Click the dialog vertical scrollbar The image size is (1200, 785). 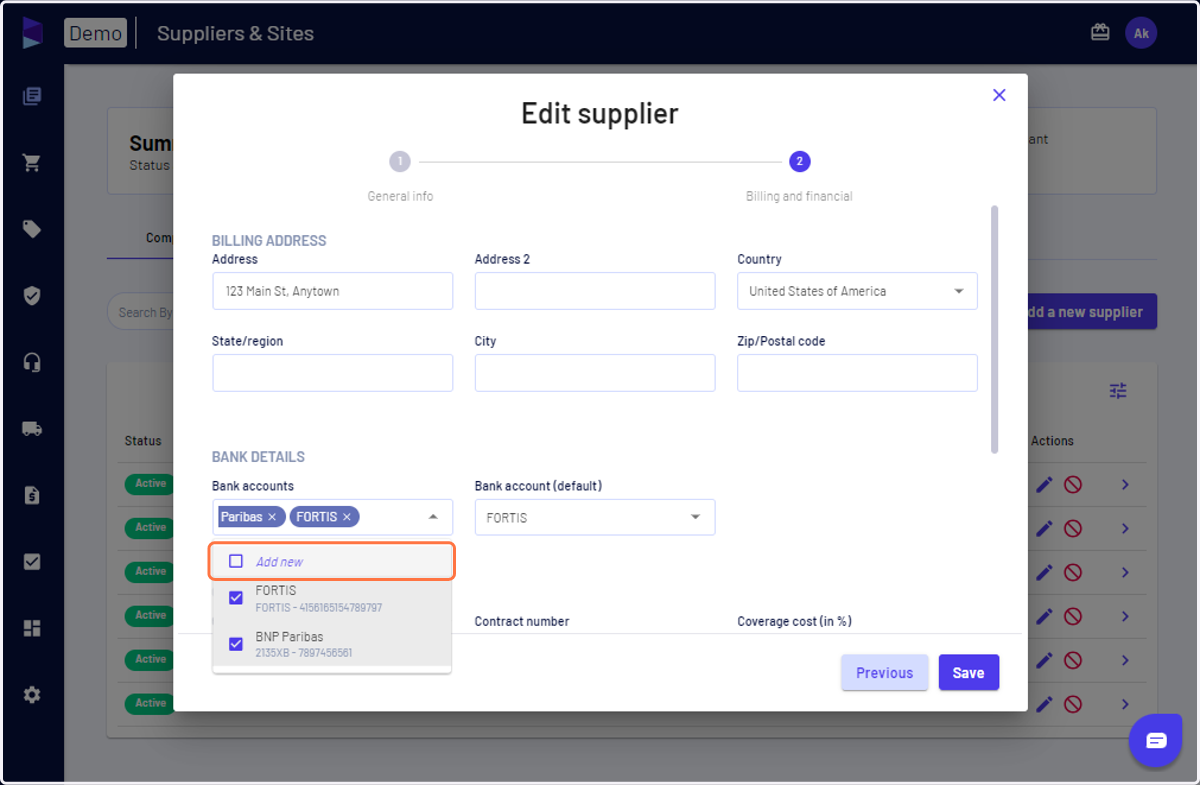pos(994,329)
